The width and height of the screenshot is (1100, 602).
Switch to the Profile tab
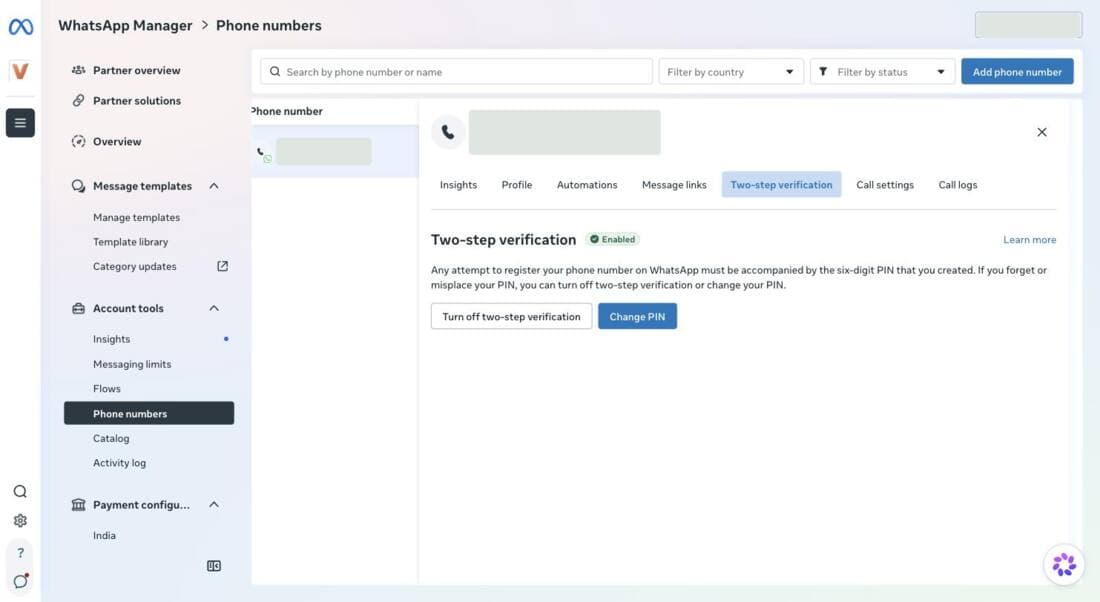[517, 185]
